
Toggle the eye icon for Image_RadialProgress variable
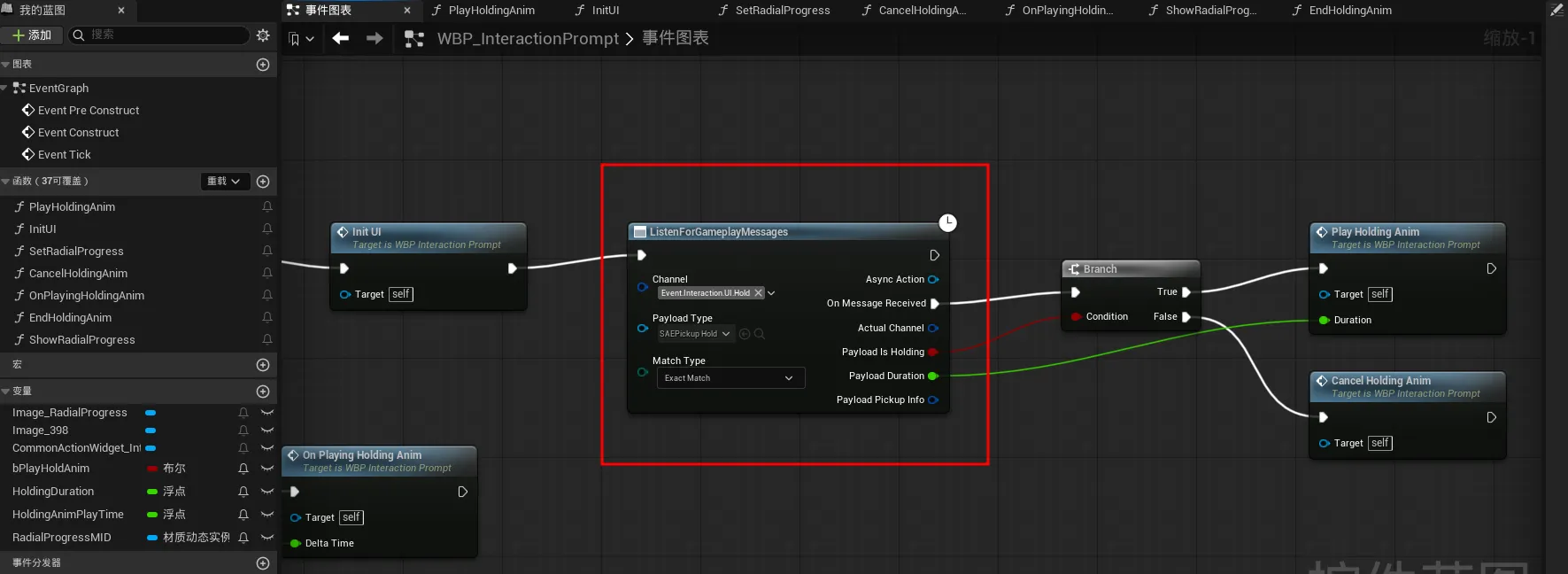[x=267, y=413]
